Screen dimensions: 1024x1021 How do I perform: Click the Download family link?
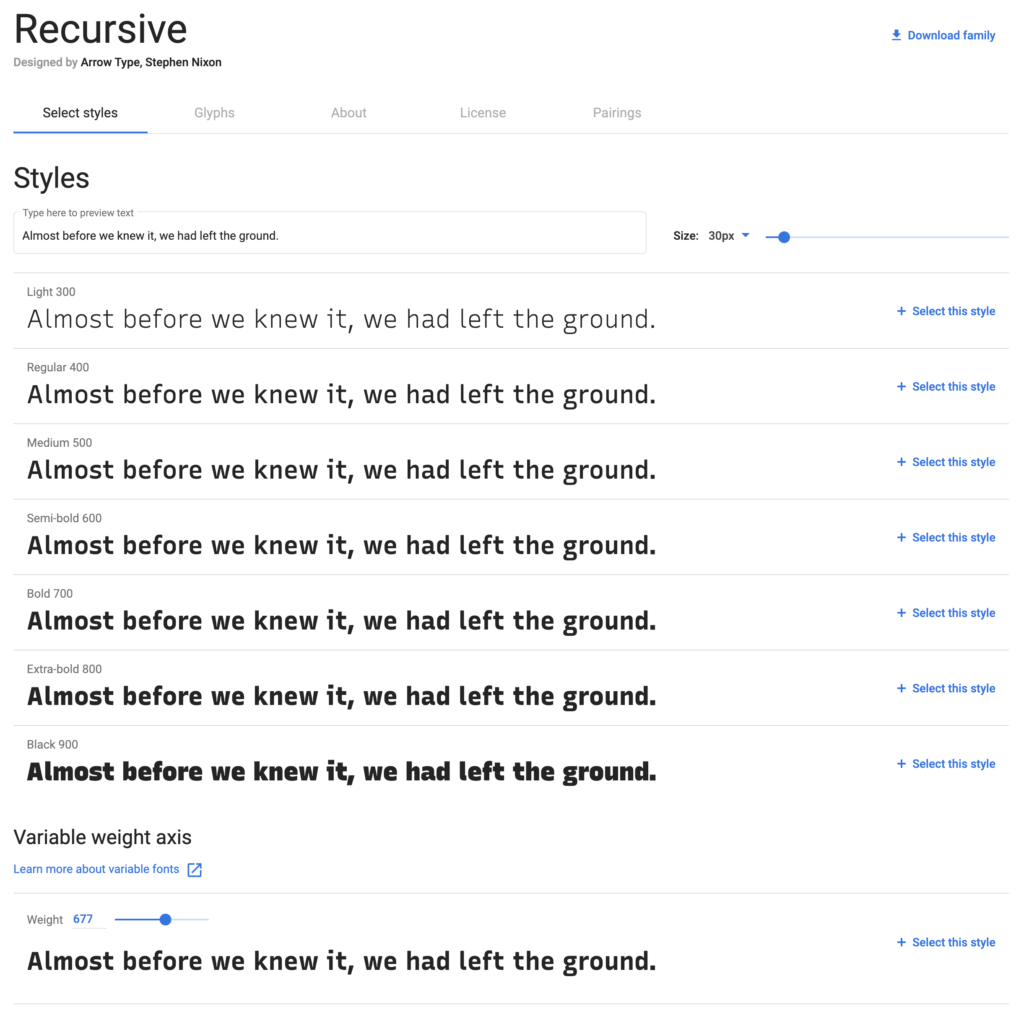tap(951, 35)
